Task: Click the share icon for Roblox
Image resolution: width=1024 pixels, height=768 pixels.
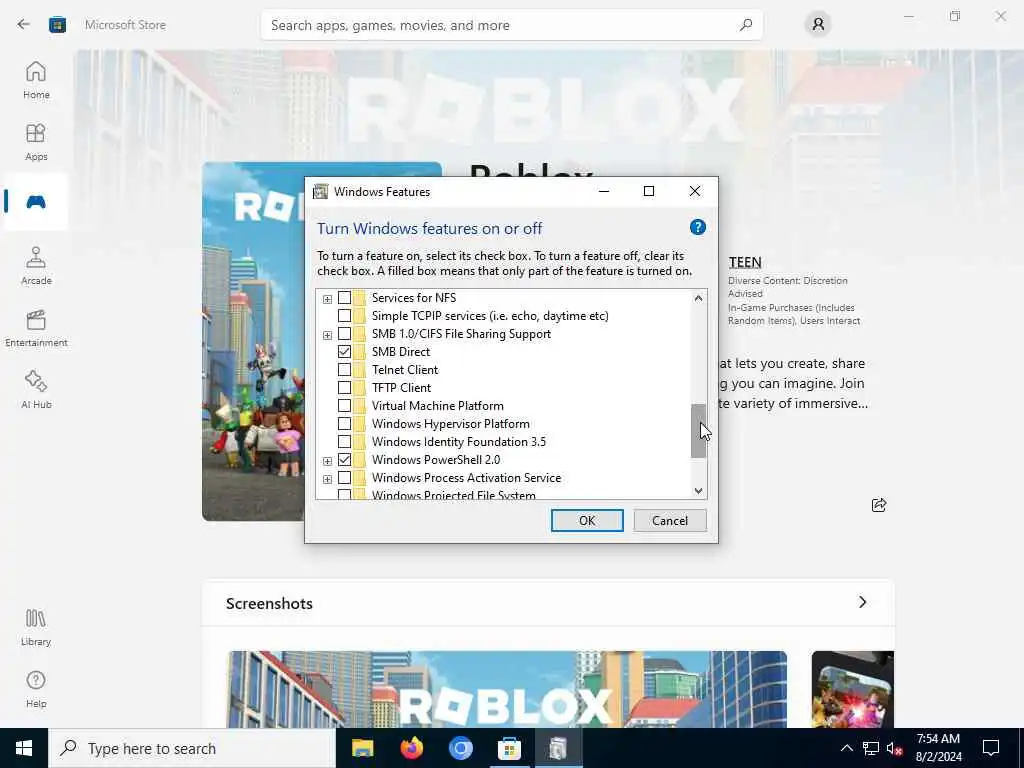Action: [879, 505]
